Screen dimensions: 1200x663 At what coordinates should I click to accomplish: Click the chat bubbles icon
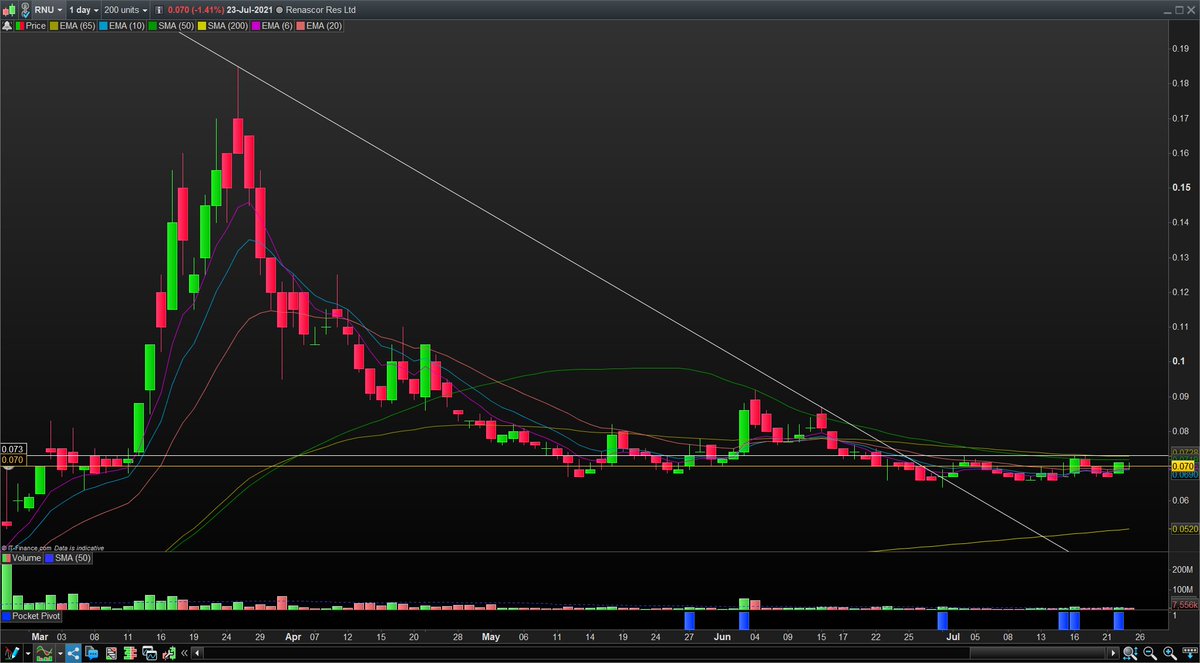[x=91, y=652]
